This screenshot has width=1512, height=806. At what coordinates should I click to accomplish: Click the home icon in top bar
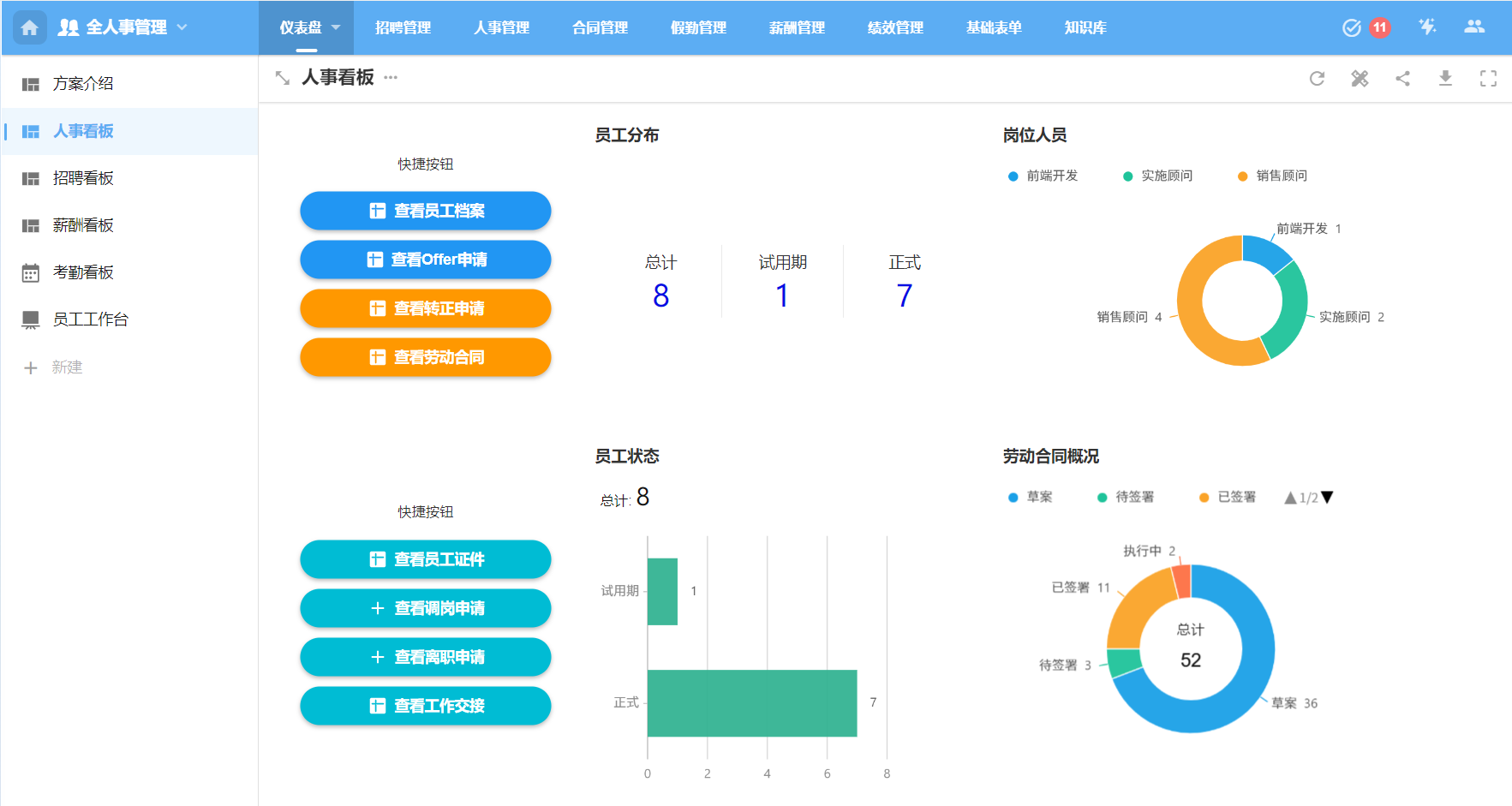[29, 27]
